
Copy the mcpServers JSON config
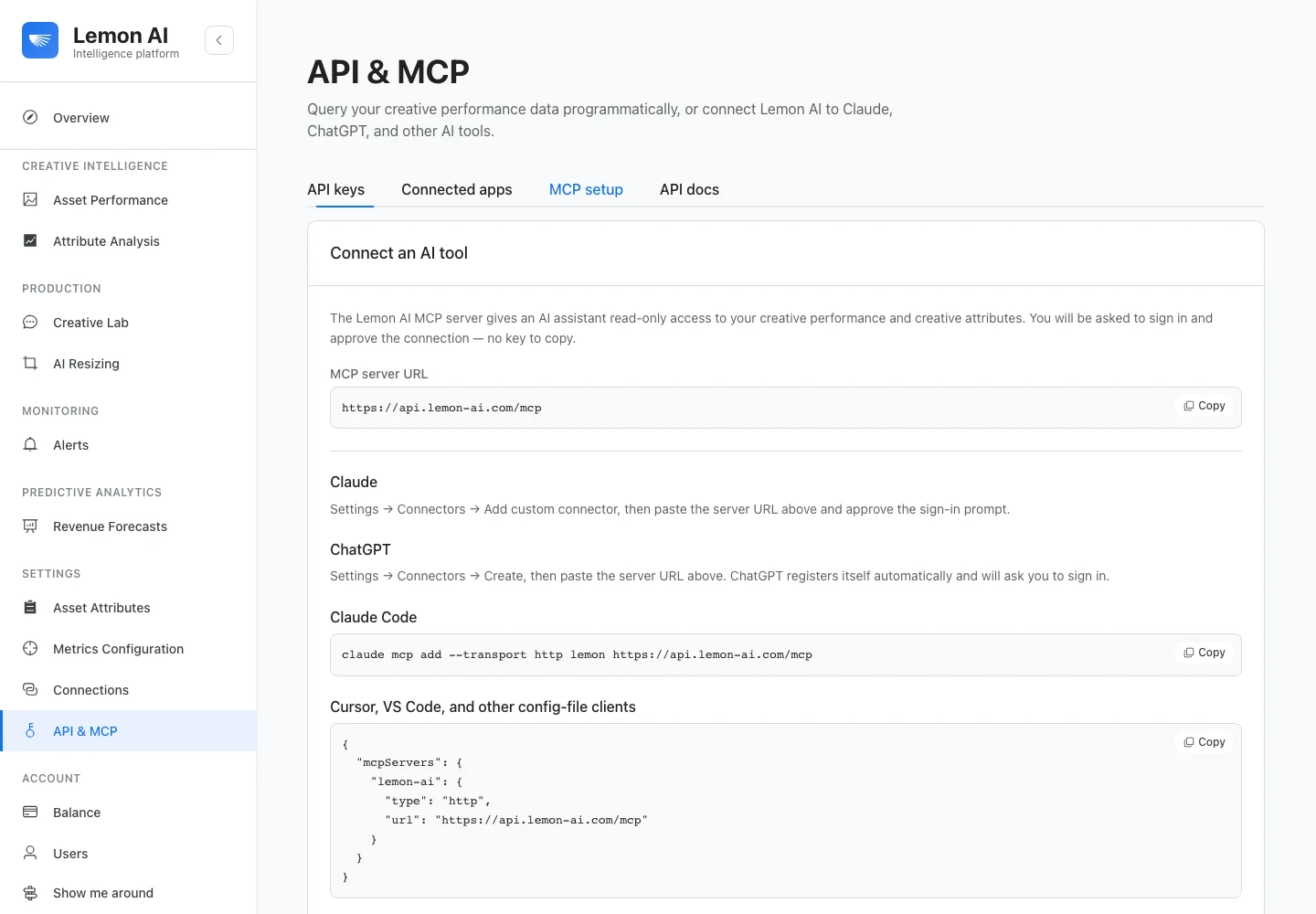(x=1205, y=742)
